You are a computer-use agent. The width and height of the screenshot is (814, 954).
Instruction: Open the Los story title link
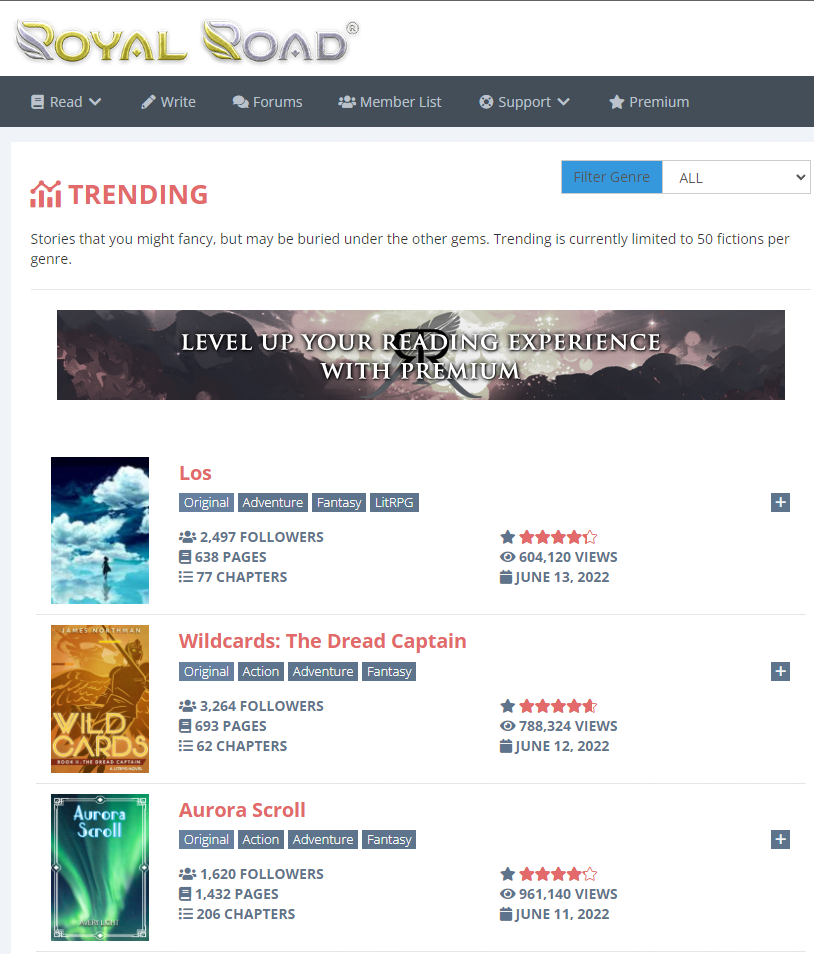pyautogui.click(x=195, y=473)
